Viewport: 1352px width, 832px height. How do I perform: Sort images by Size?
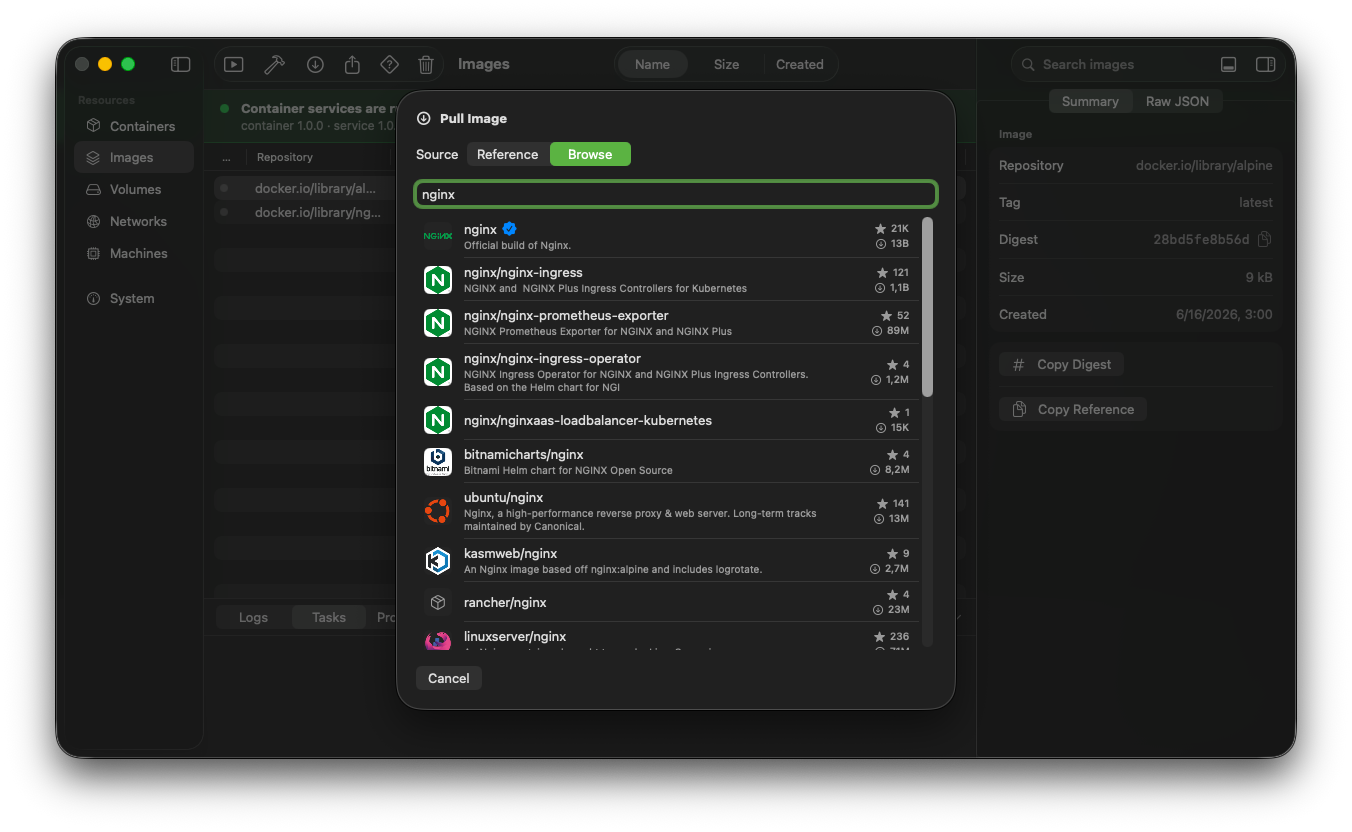click(726, 64)
